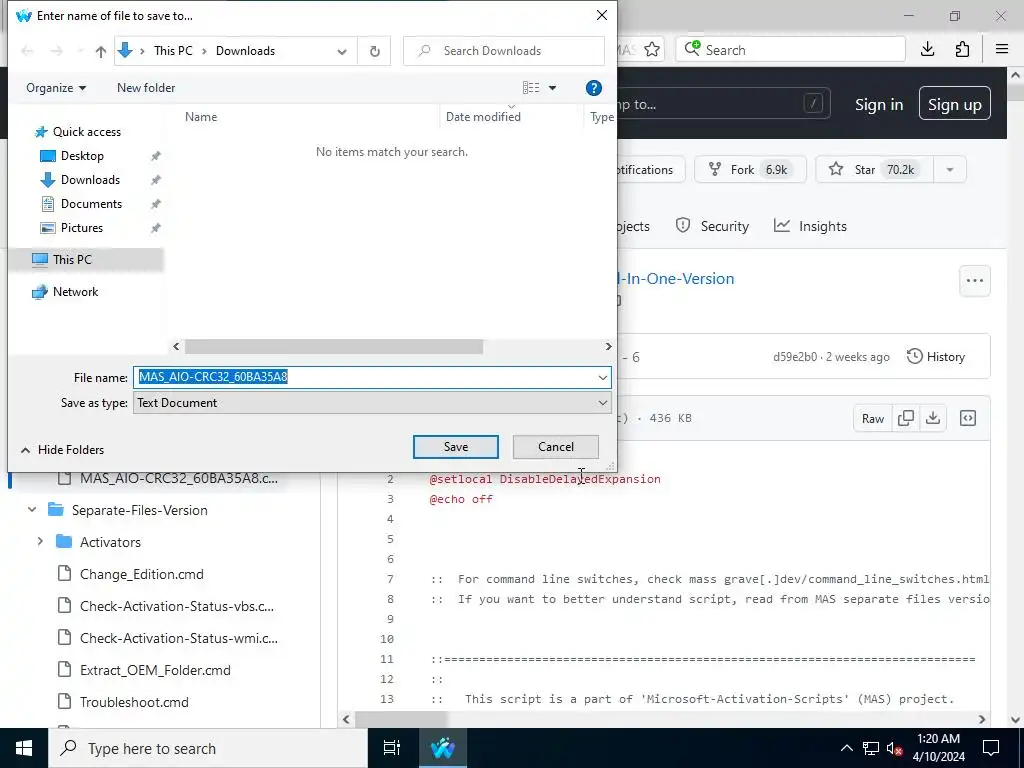Star the GitHub repository
The image size is (1024, 768).
(874, 170)
